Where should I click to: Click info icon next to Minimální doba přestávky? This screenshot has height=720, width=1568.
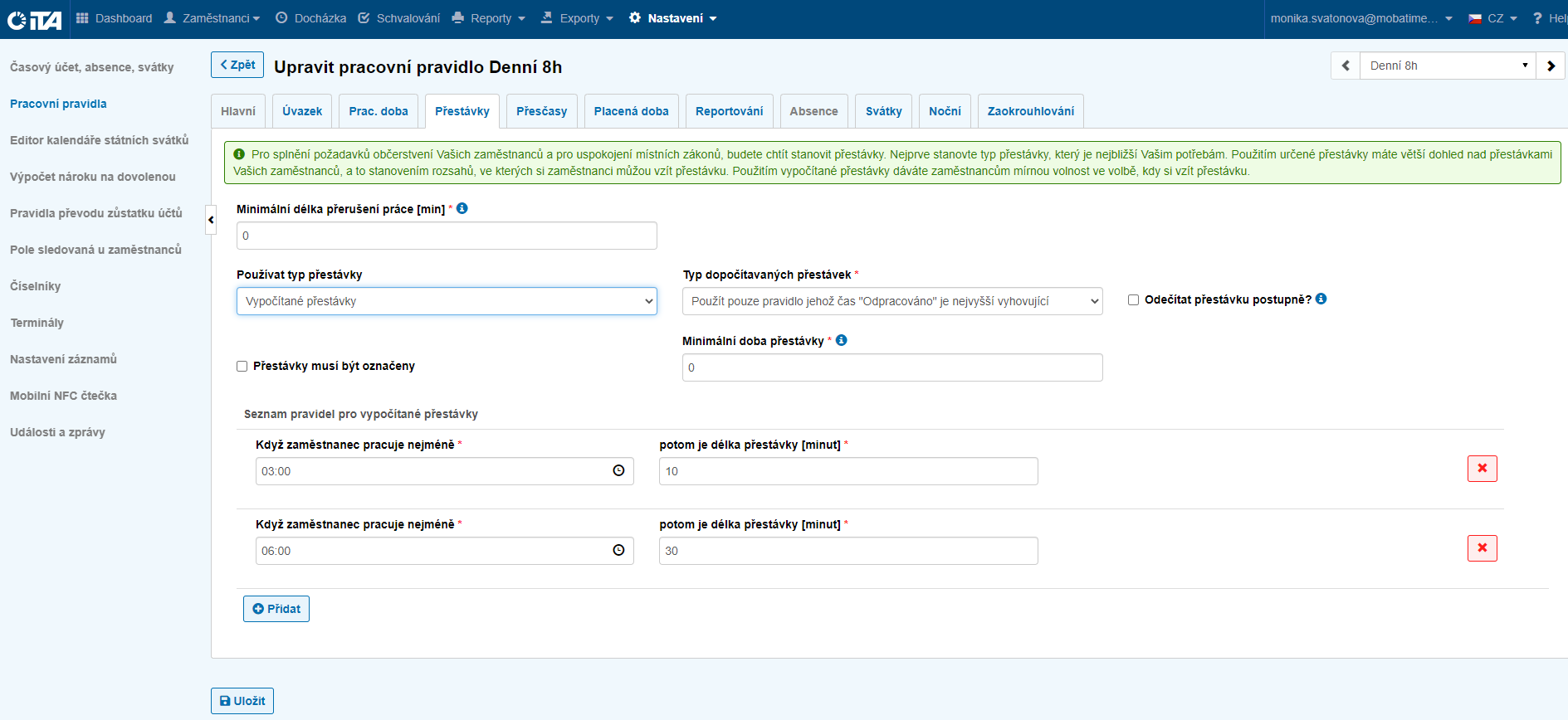tap(841, 340)
